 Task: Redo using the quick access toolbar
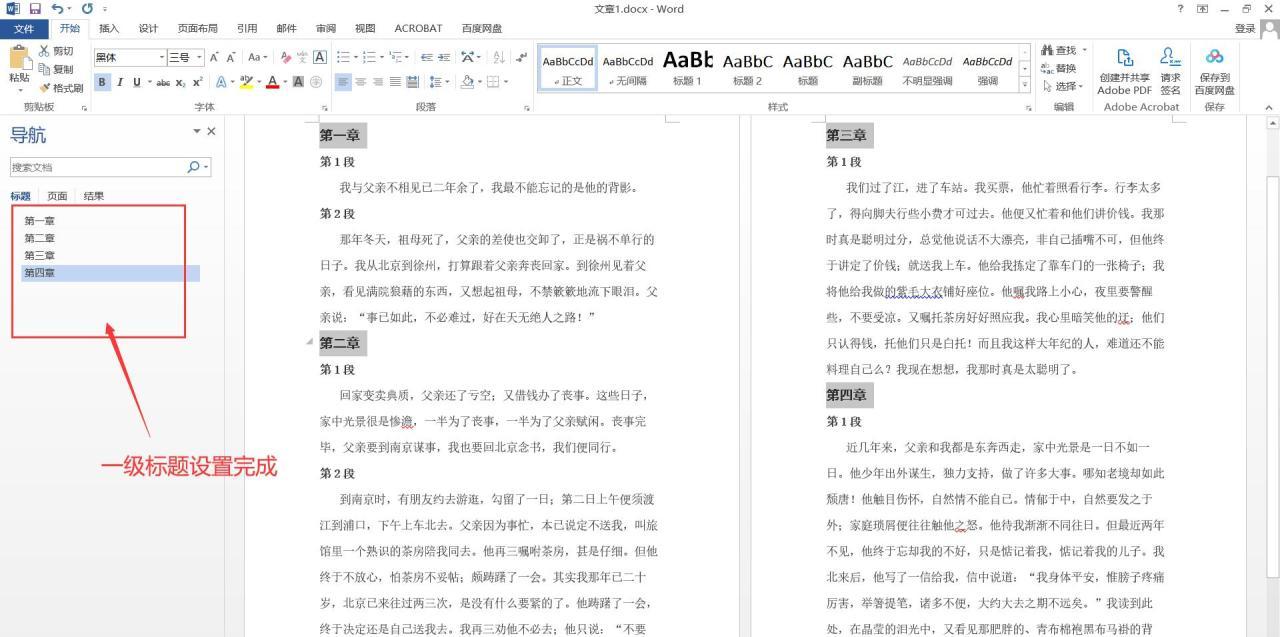click(88, 9)
